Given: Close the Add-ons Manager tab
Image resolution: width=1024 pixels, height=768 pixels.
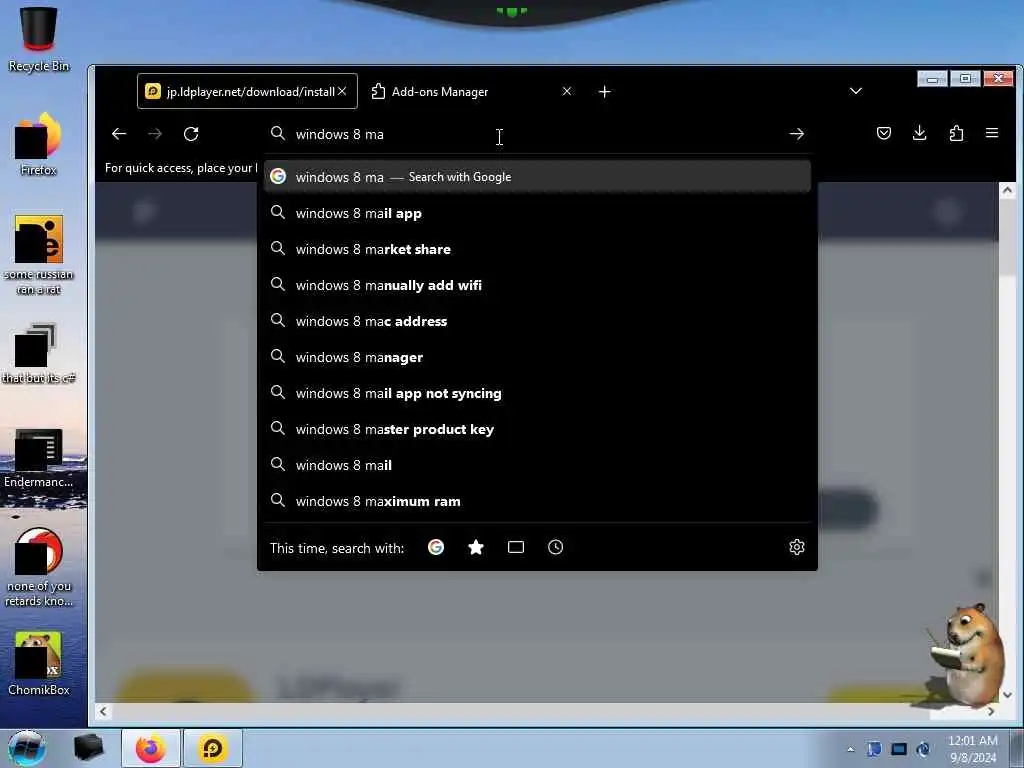Looking at the screenshot, I should (567, 91).
